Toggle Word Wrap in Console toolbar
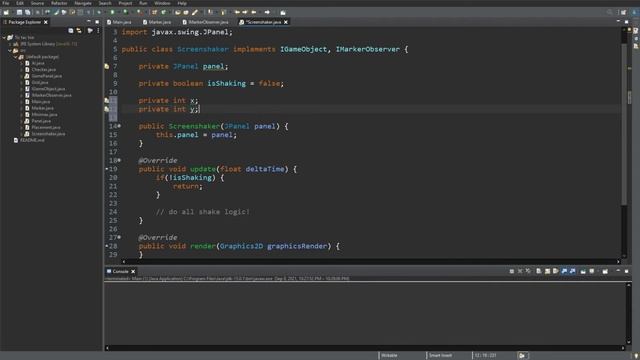Viewport: 640px width, 360px height. (556, 271)
